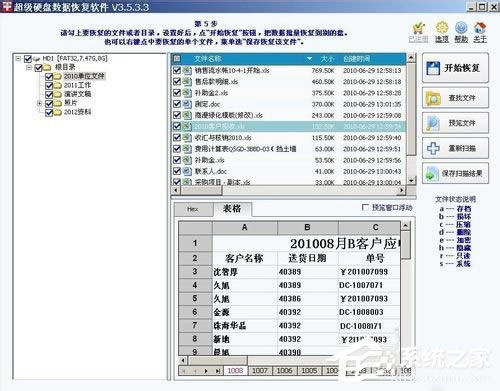
Task: Open the 帮助 help icon
Action: tap(461, 28)
